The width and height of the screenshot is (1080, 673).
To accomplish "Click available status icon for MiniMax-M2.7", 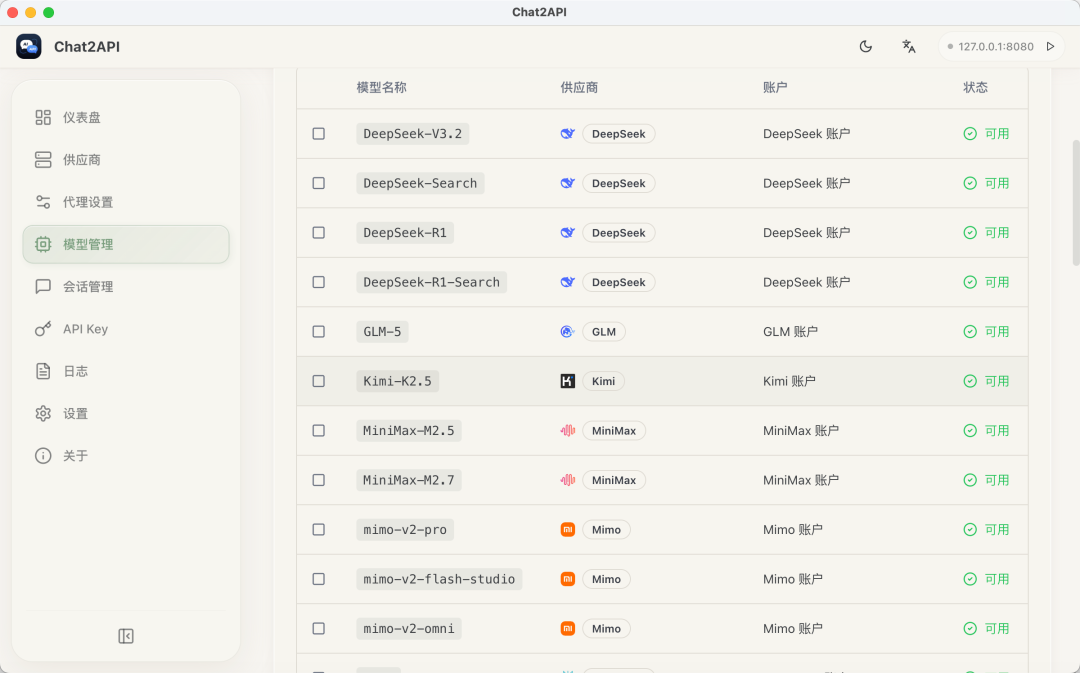I will point(970,480).
